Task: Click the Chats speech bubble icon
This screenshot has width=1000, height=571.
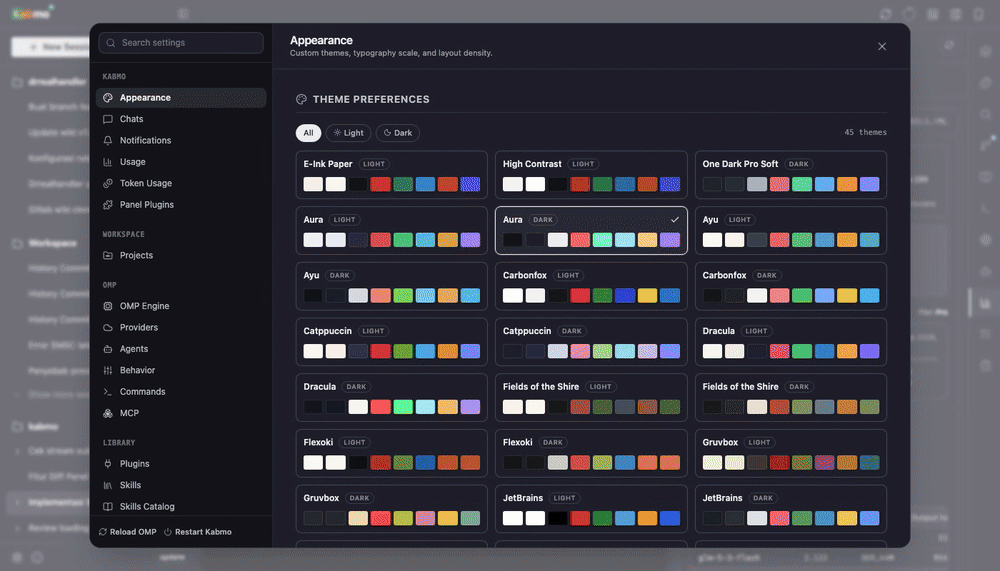Action: 108,119
